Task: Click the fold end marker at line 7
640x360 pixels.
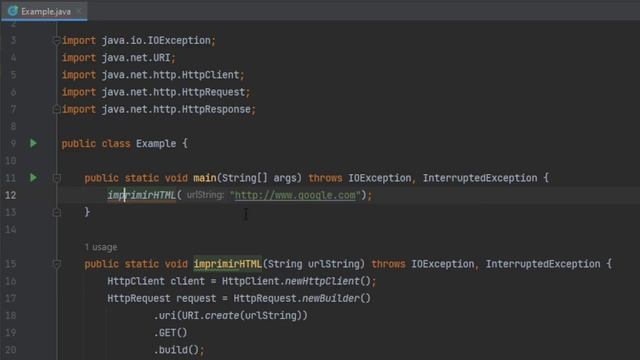Action: (56, 109)
